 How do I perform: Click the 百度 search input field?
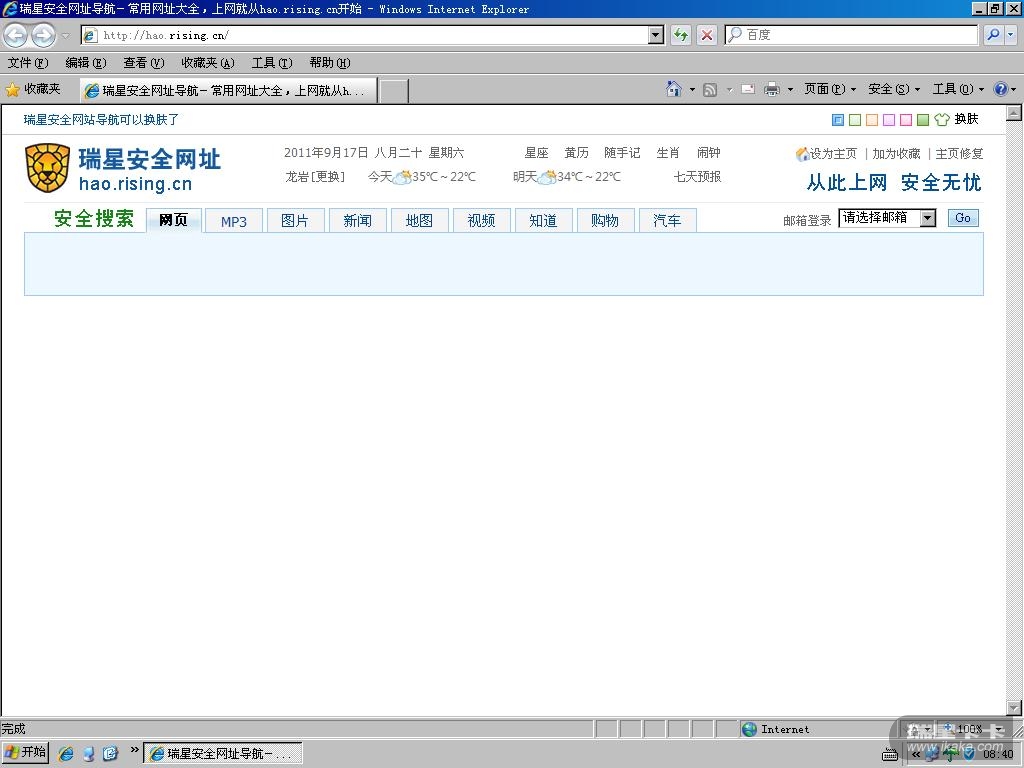tap(852, 35)
